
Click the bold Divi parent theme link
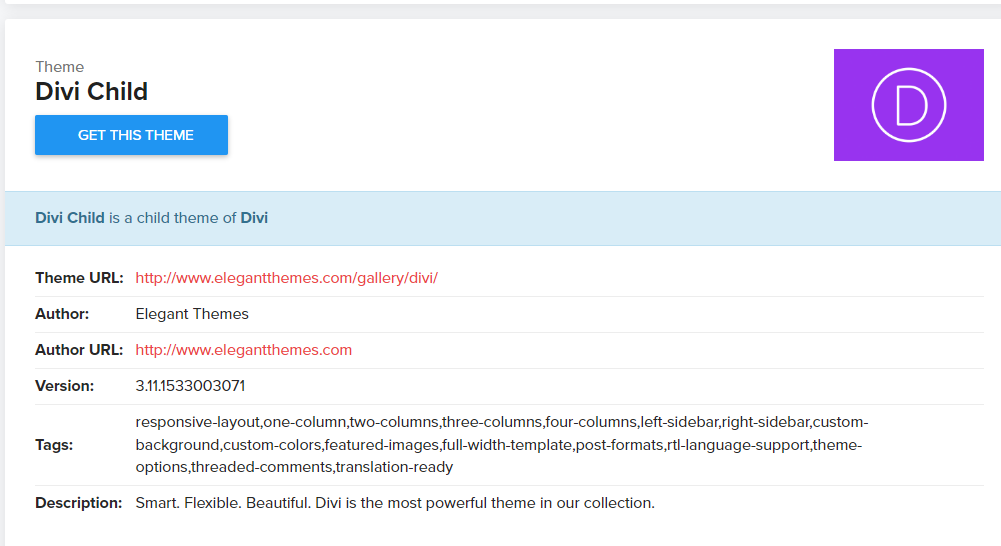254,218
